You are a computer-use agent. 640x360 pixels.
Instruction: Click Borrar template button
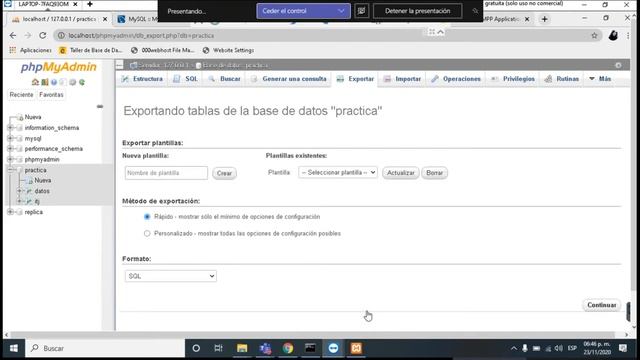(434, 173)
